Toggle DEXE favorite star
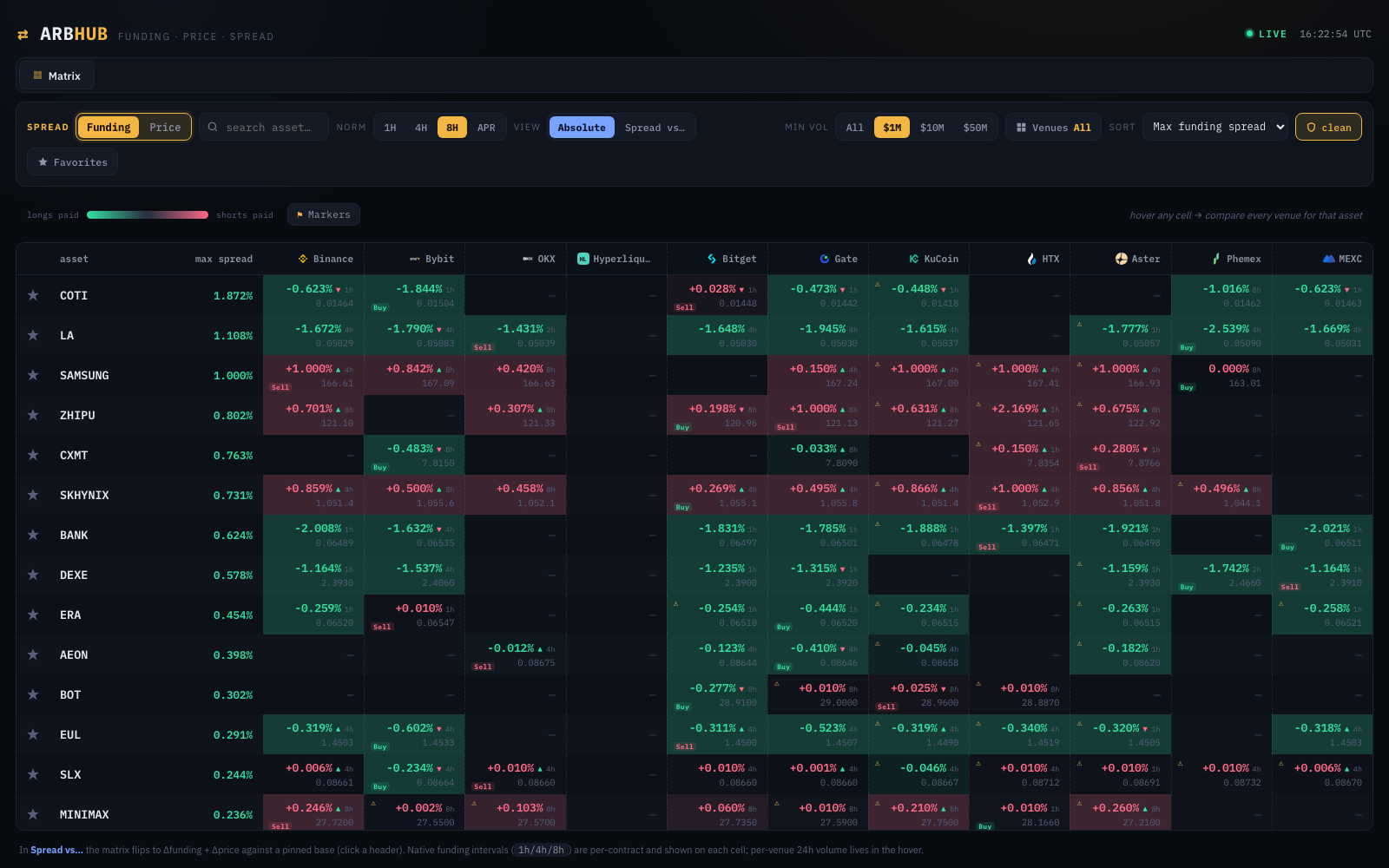The width and height of the screenshot is (1389, 868). pyautogui.click(x=33, y=575)
